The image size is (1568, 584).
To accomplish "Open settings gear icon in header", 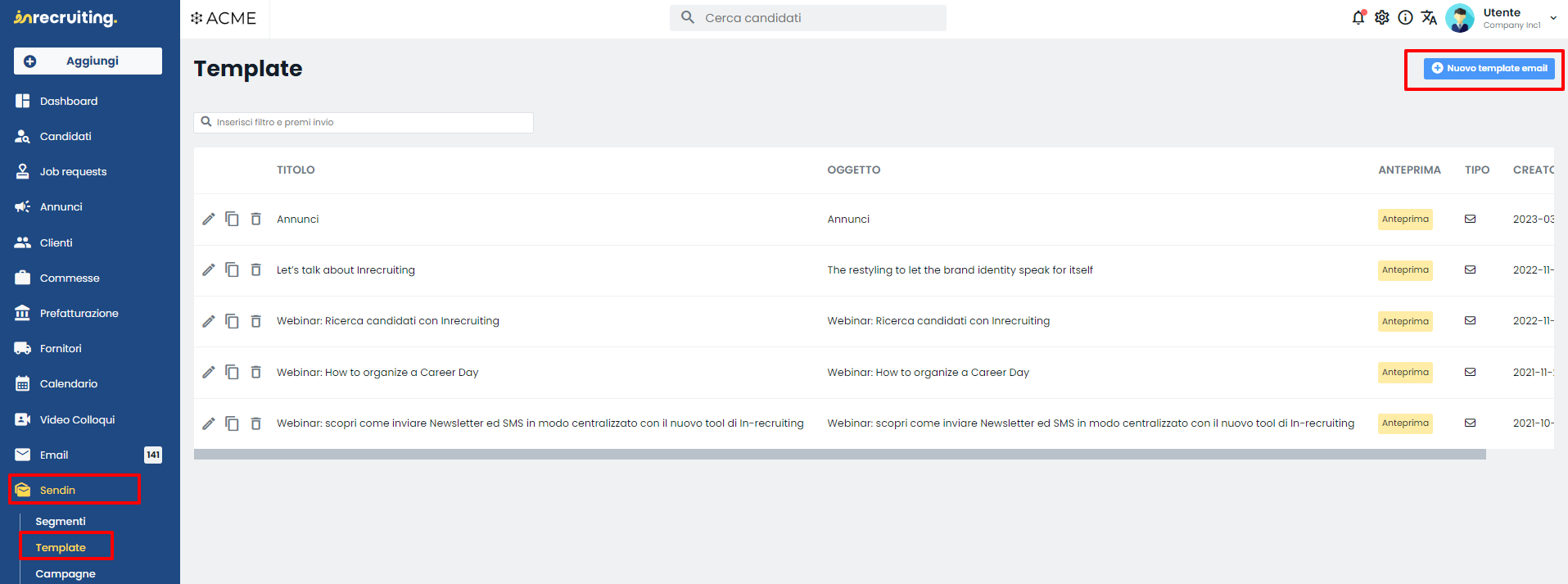I will point(1382,17).
